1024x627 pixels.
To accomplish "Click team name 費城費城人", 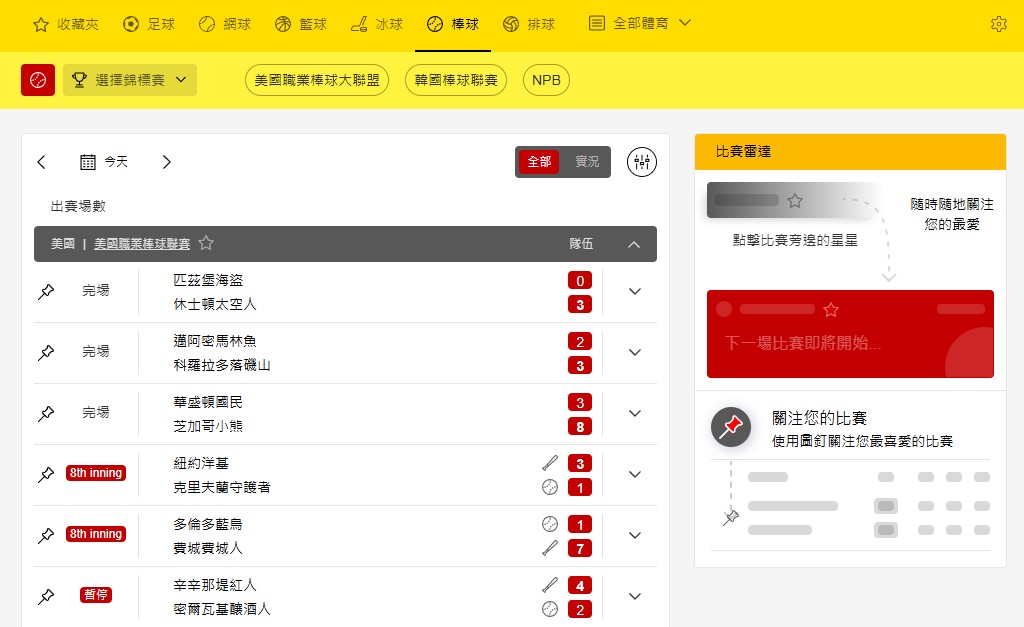I will pos(208,548).
